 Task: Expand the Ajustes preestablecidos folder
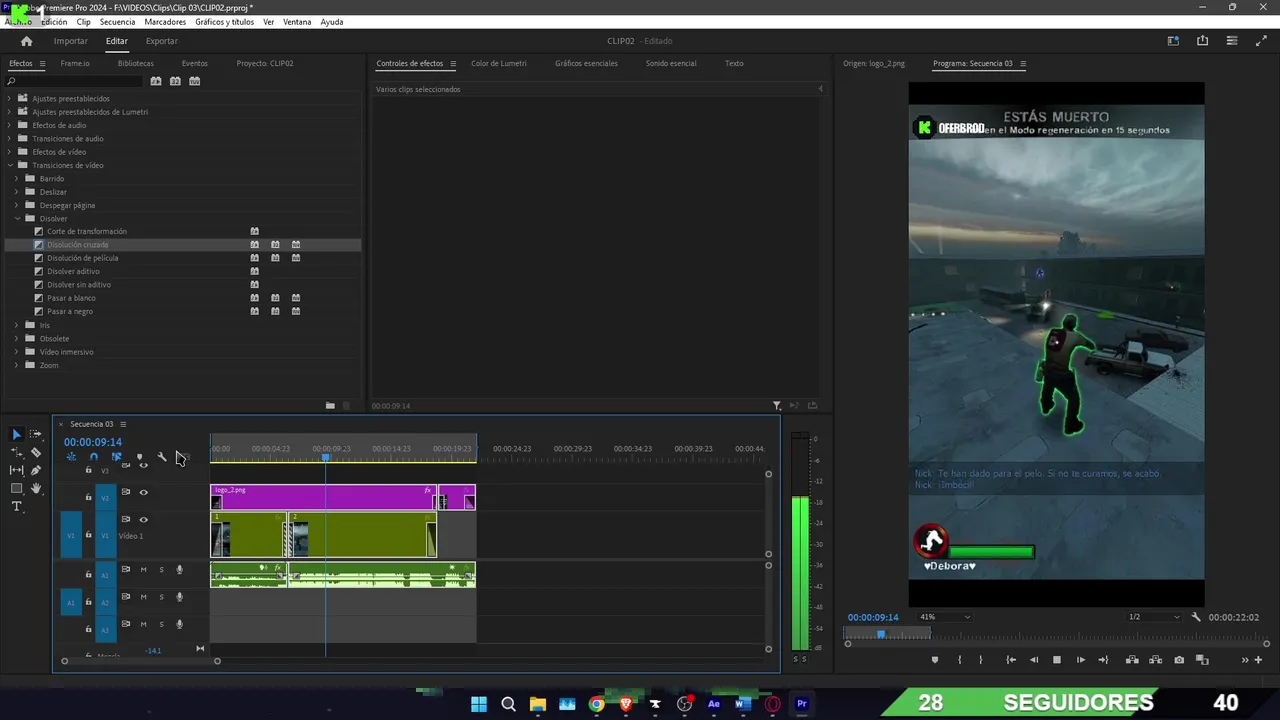pos(10,98)
